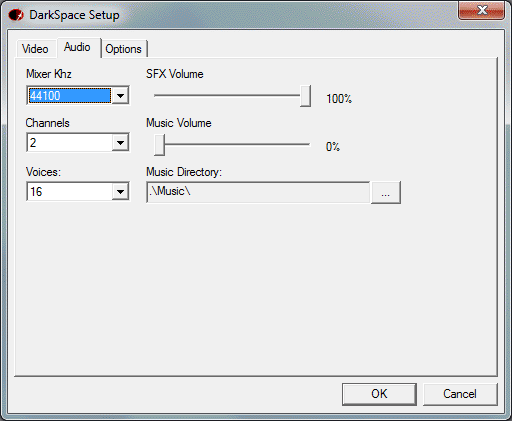Viewport: 512px width, 421px height.
Task: Click the Channels value field showing 2
Action: [x=70, y=143]
